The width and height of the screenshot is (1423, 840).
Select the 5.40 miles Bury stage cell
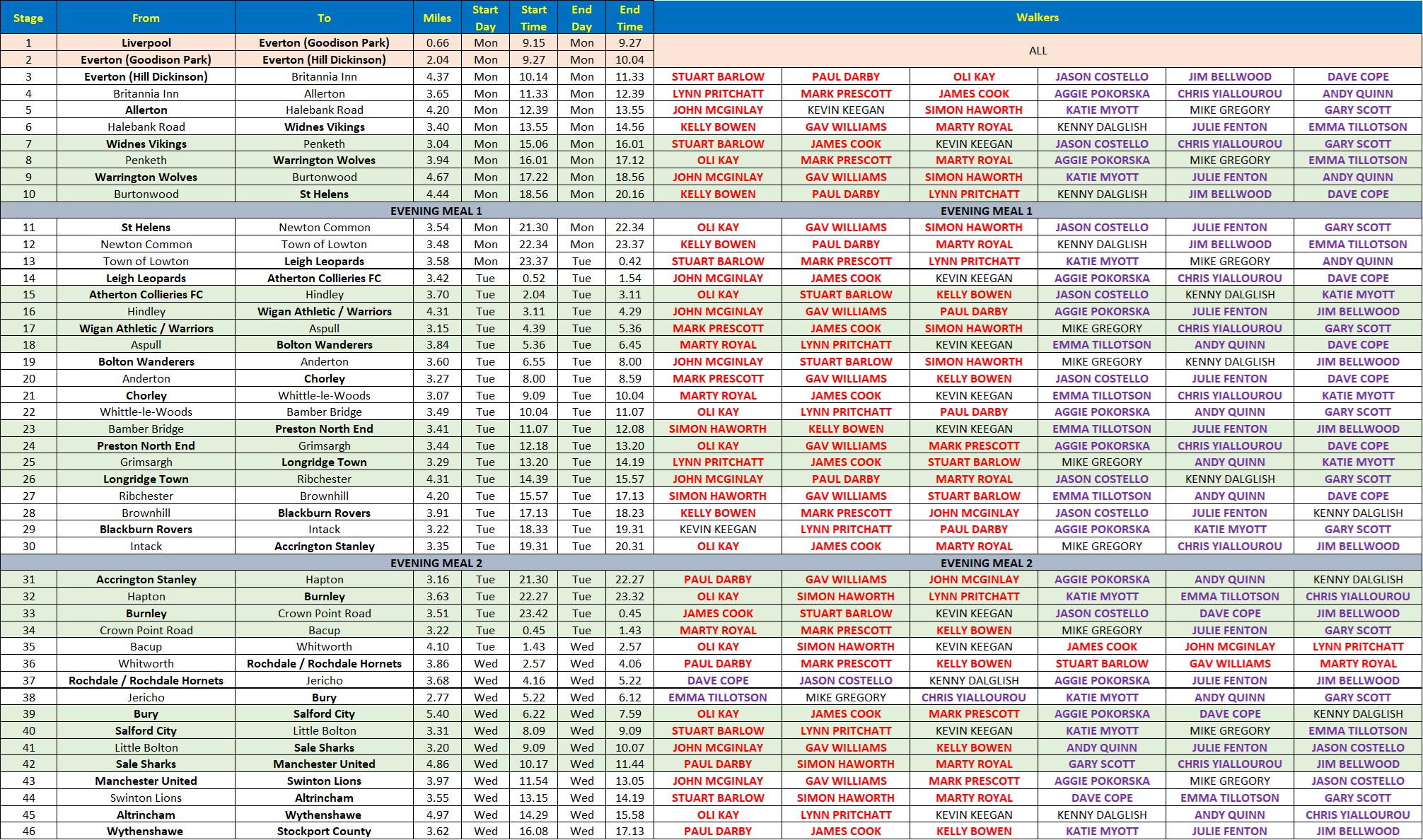pyautogui.click(x=437, y=714)
